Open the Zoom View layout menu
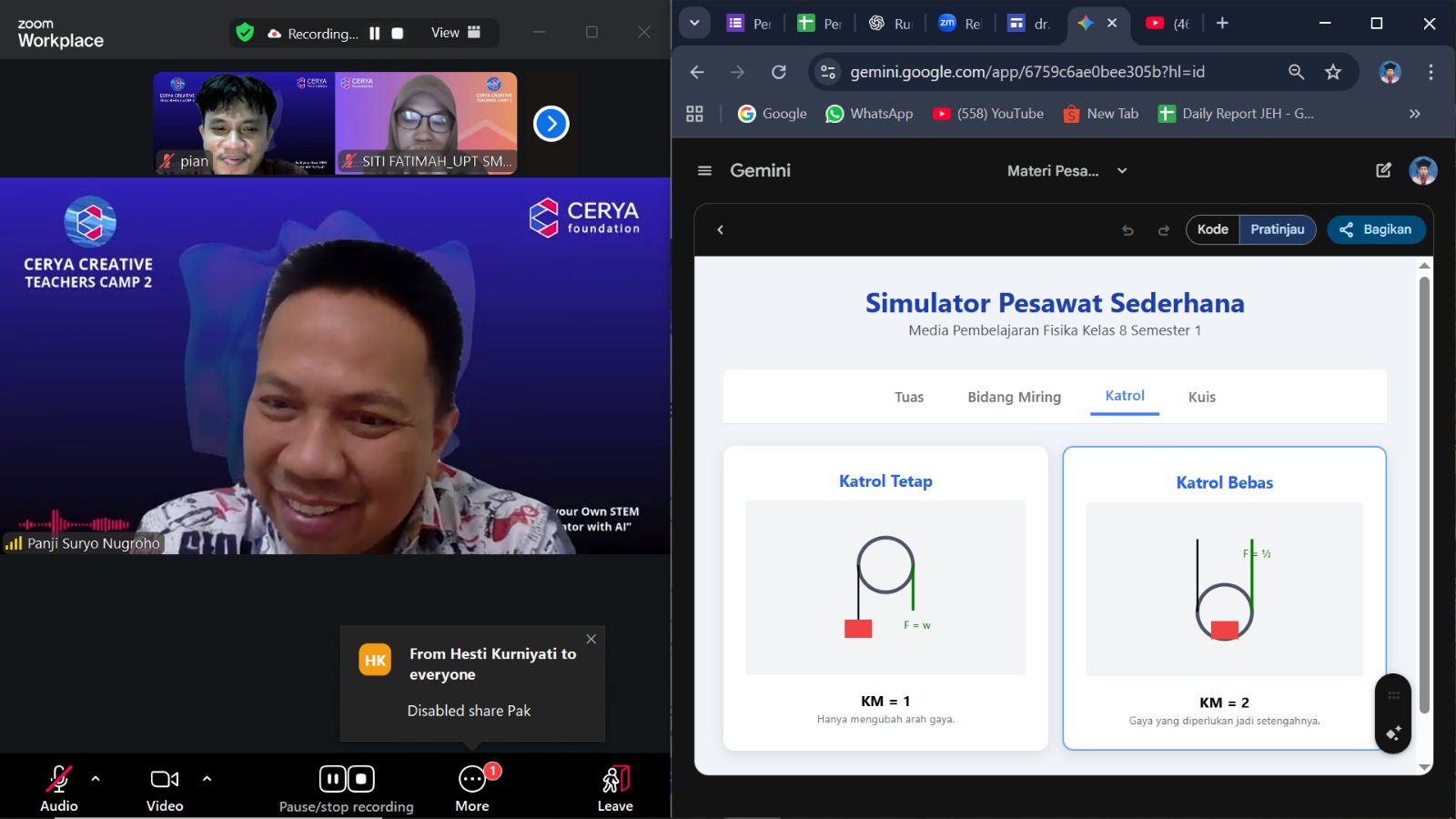 click(455, 33)
